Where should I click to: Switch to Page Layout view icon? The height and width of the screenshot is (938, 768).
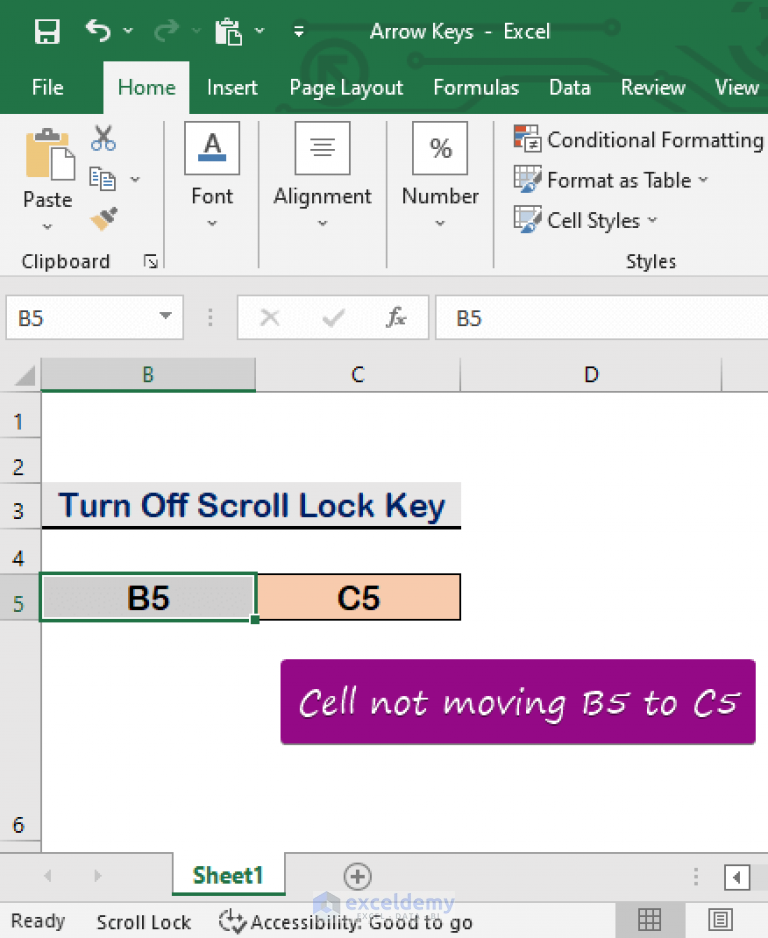pyautogui.click(x=721, y=919)
